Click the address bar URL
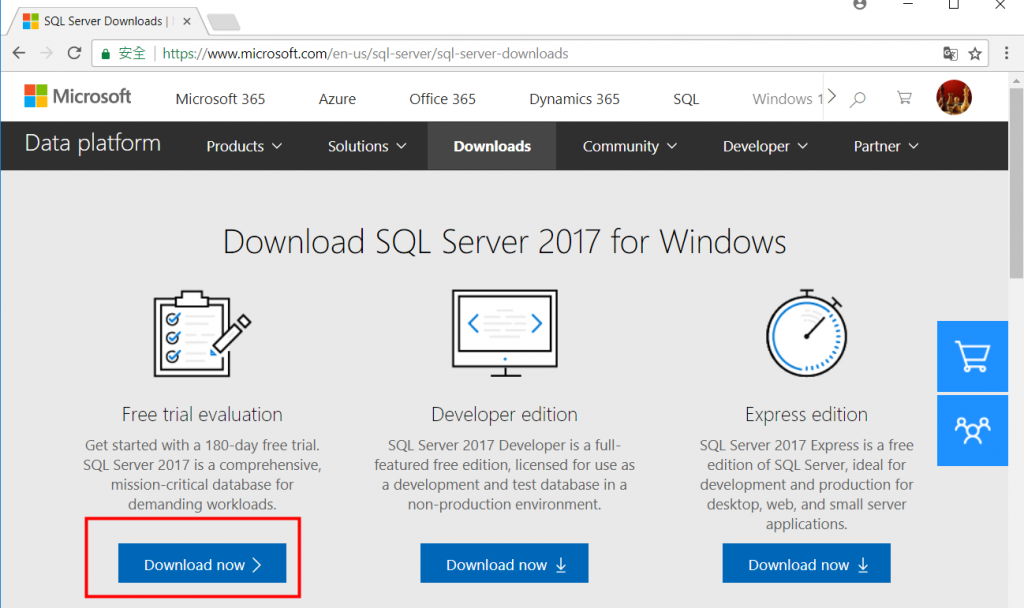The image size is (1024, 608). point(365,54)
